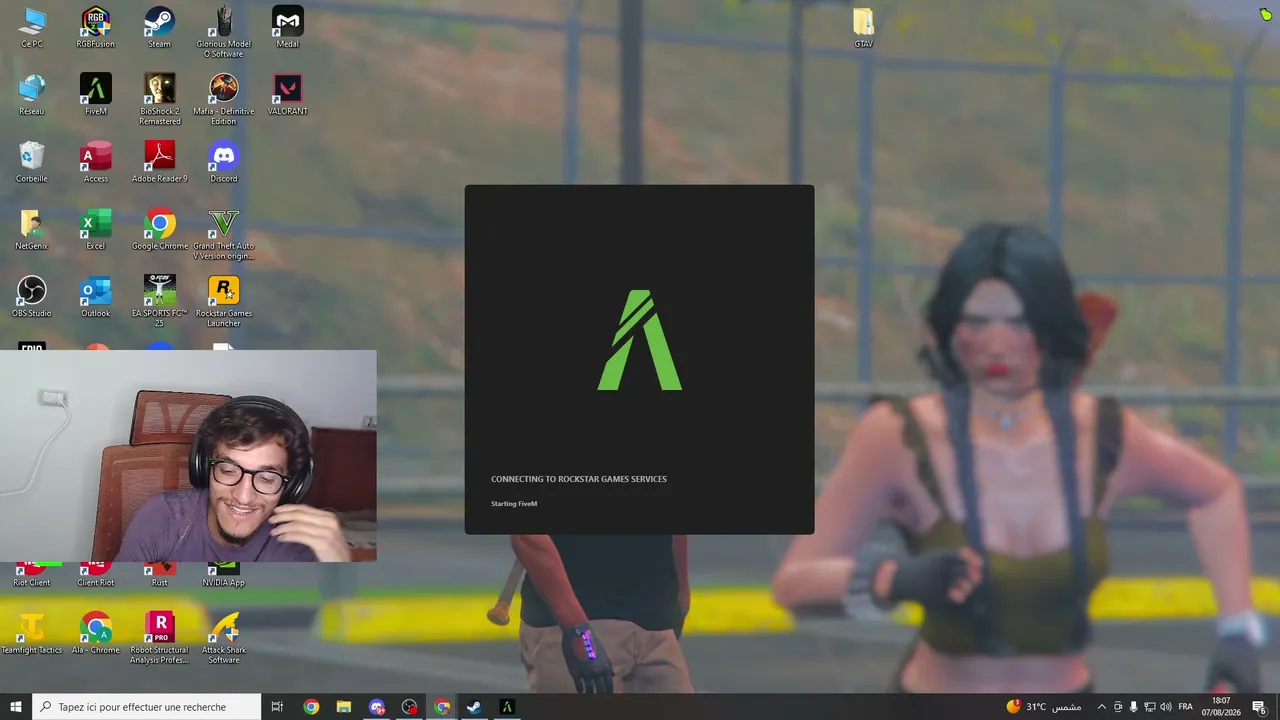Screen dimensions: 1280x720
Task: Switch to Discord in the taskbar
Action: click(x=377, y=707)
